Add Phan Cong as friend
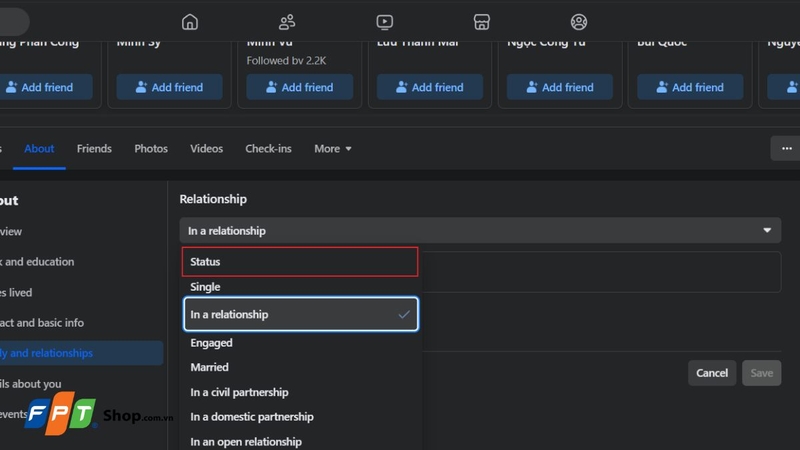The image size is (800, 450). [45, 87]
